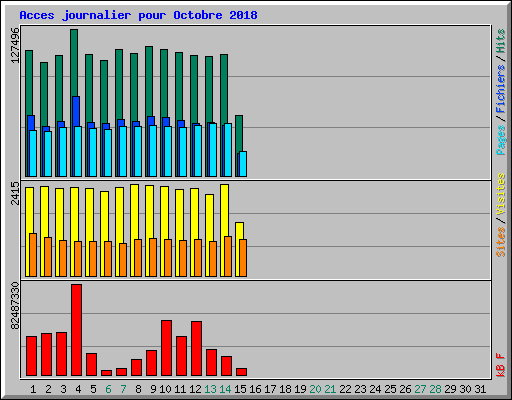Click the red KB bar for day 12
Image resolution: width=512 pixels, height=400 pixels.
click(196, 349)
